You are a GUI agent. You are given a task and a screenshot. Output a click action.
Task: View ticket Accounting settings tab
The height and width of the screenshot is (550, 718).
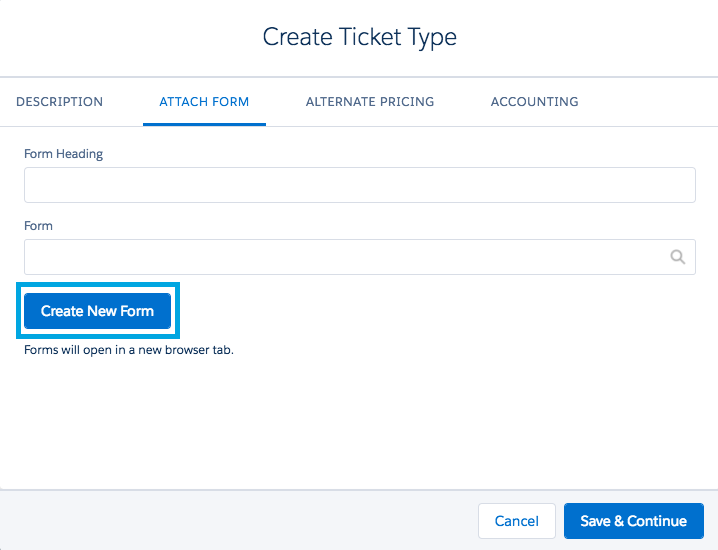[x=534, y=101]
